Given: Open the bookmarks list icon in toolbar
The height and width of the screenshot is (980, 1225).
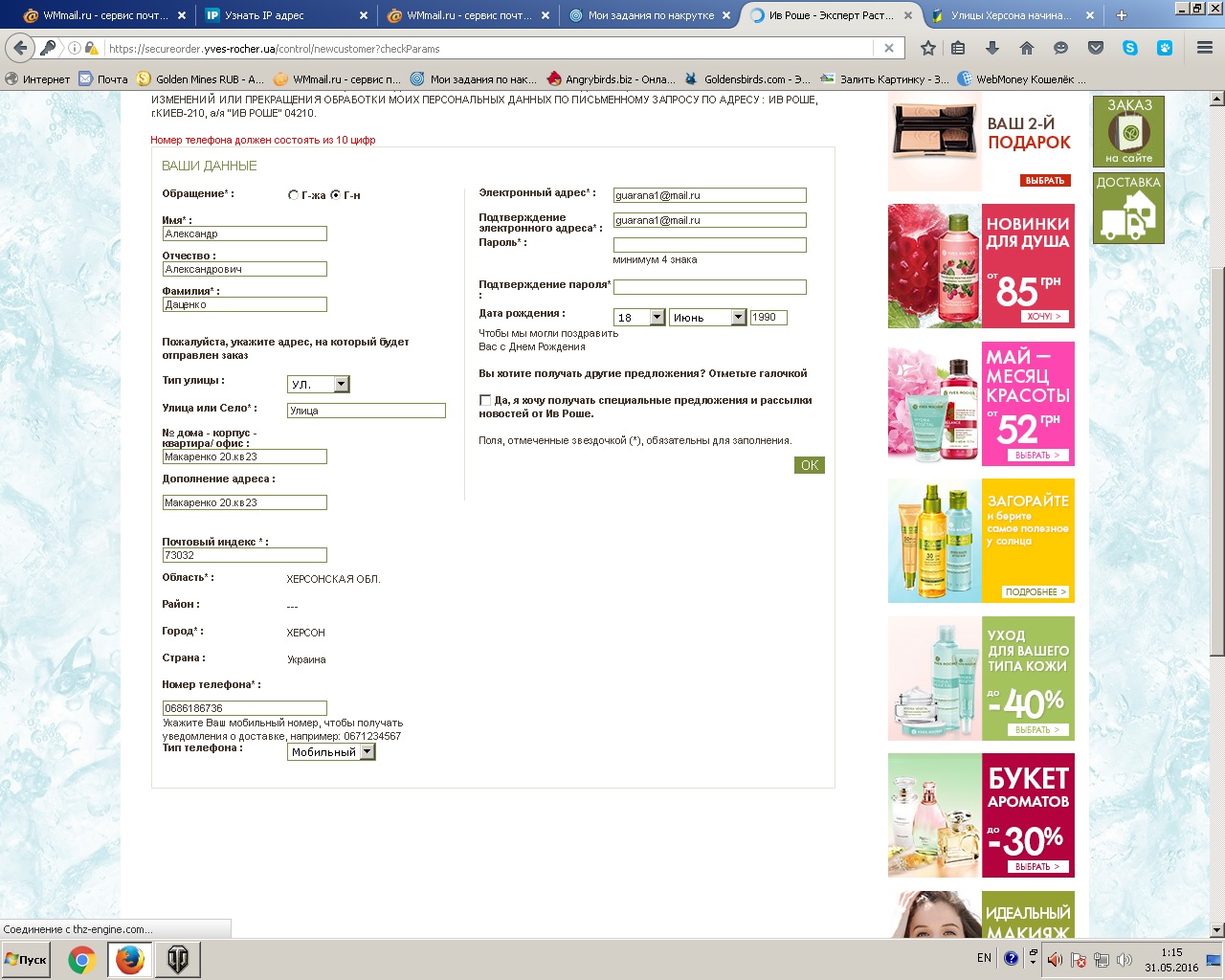Looking at the screenshot, I should 958,48.
